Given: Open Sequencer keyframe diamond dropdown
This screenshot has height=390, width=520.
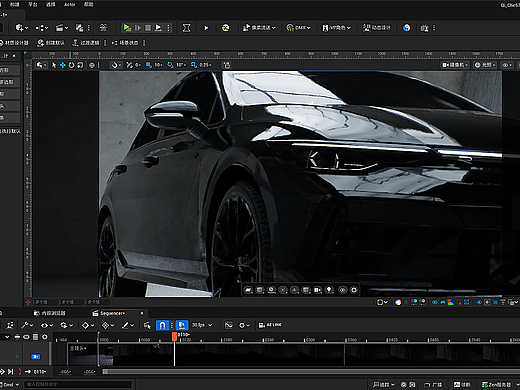Looking at the screenshot, I should (x=88, y=325).
